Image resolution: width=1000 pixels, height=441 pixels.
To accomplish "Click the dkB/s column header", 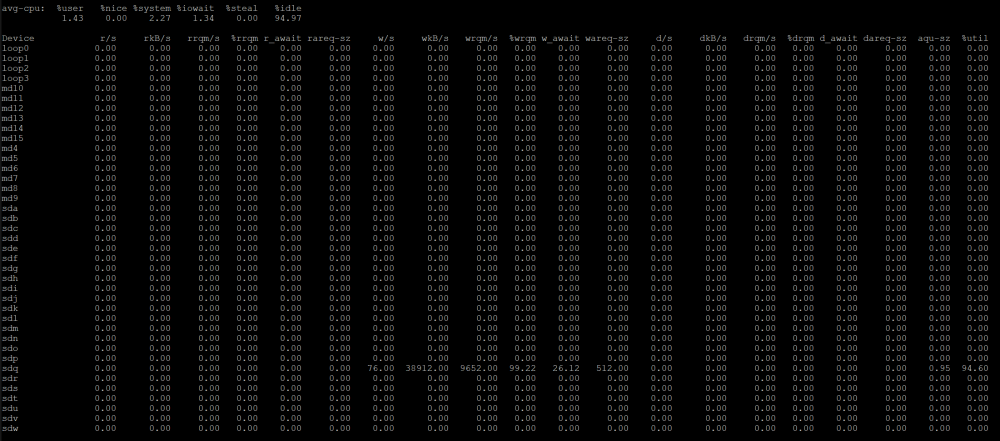I will tap(713, 38).
